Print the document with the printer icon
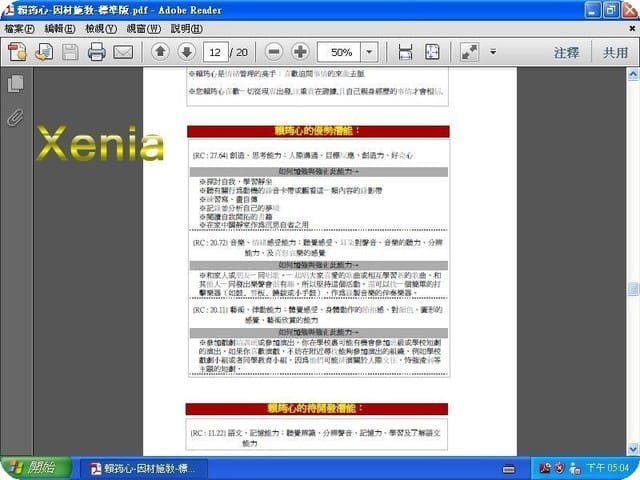Screen dimensions: 640x480 click(x=97, y=52)
